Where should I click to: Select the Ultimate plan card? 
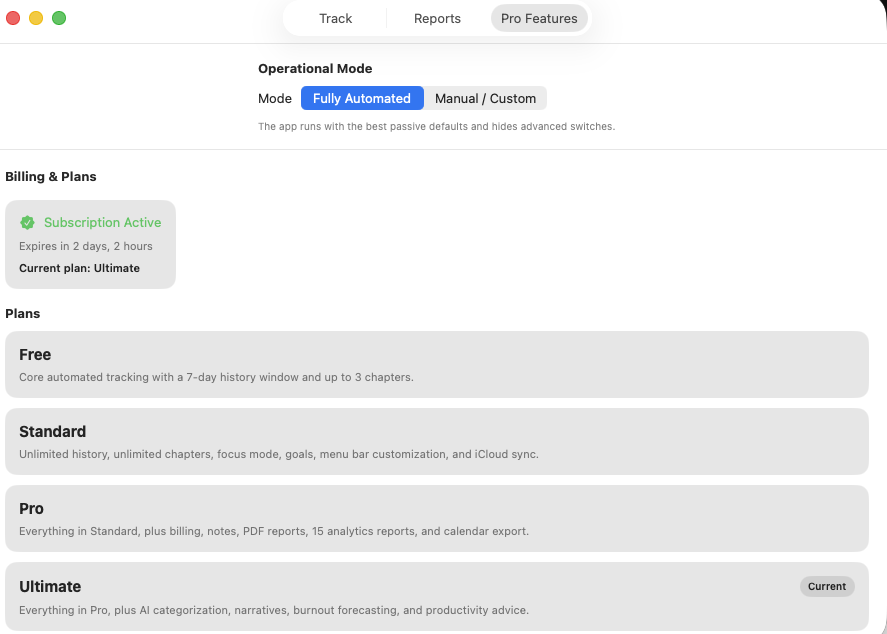(x=437, y=597)
